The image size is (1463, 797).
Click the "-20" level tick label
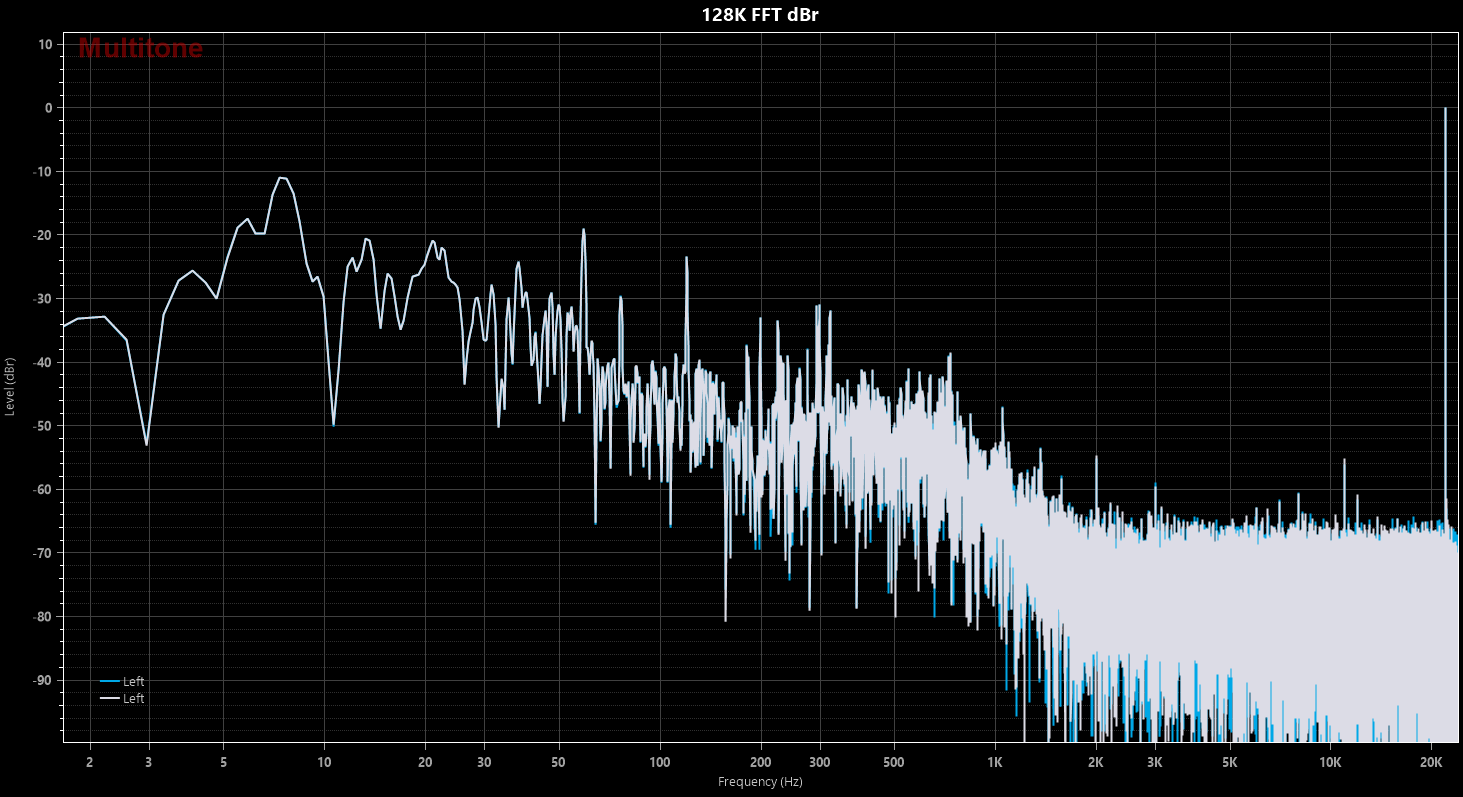pyautogui.click(x=43, y=235)
